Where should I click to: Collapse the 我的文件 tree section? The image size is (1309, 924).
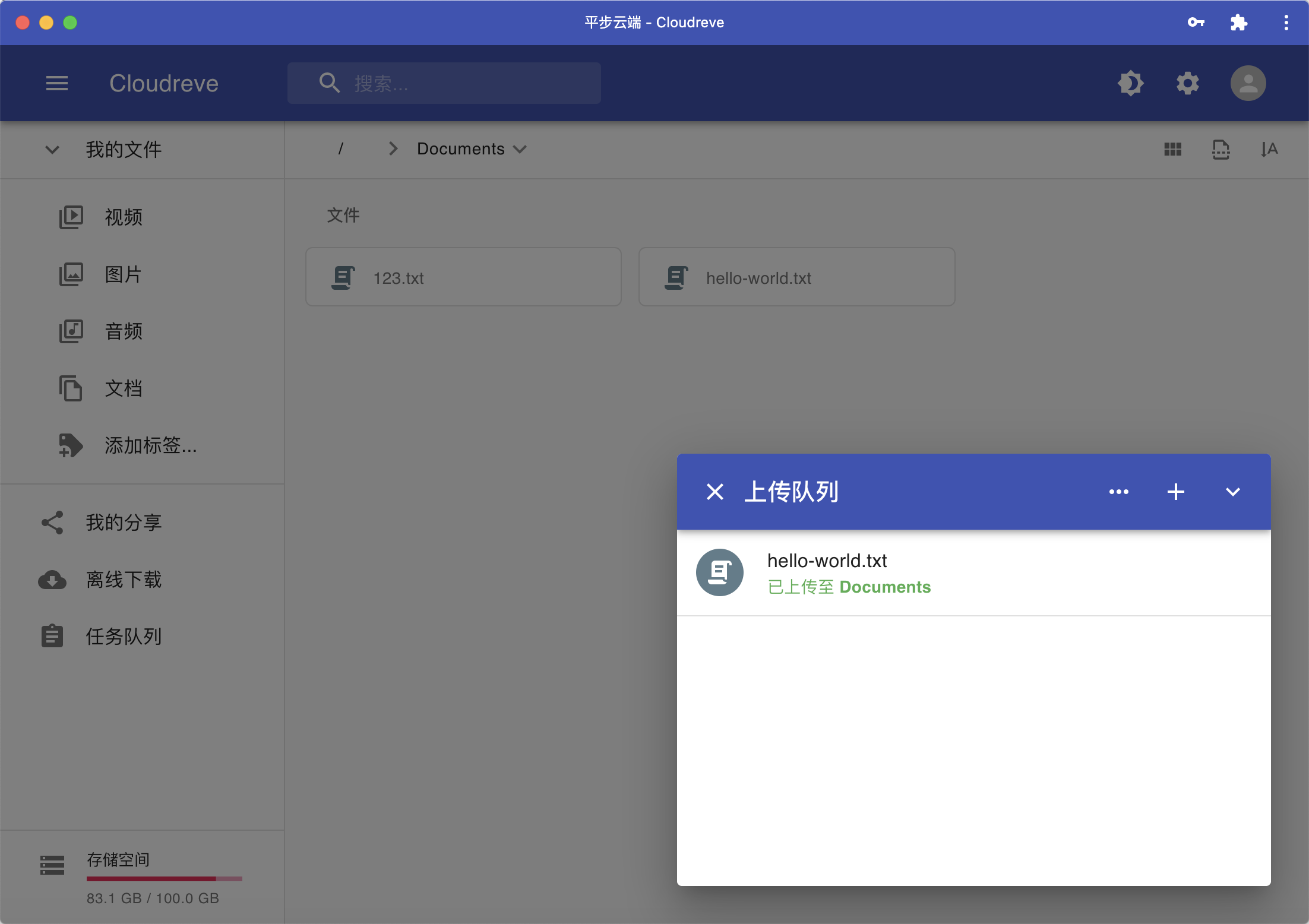pos(52,150)
